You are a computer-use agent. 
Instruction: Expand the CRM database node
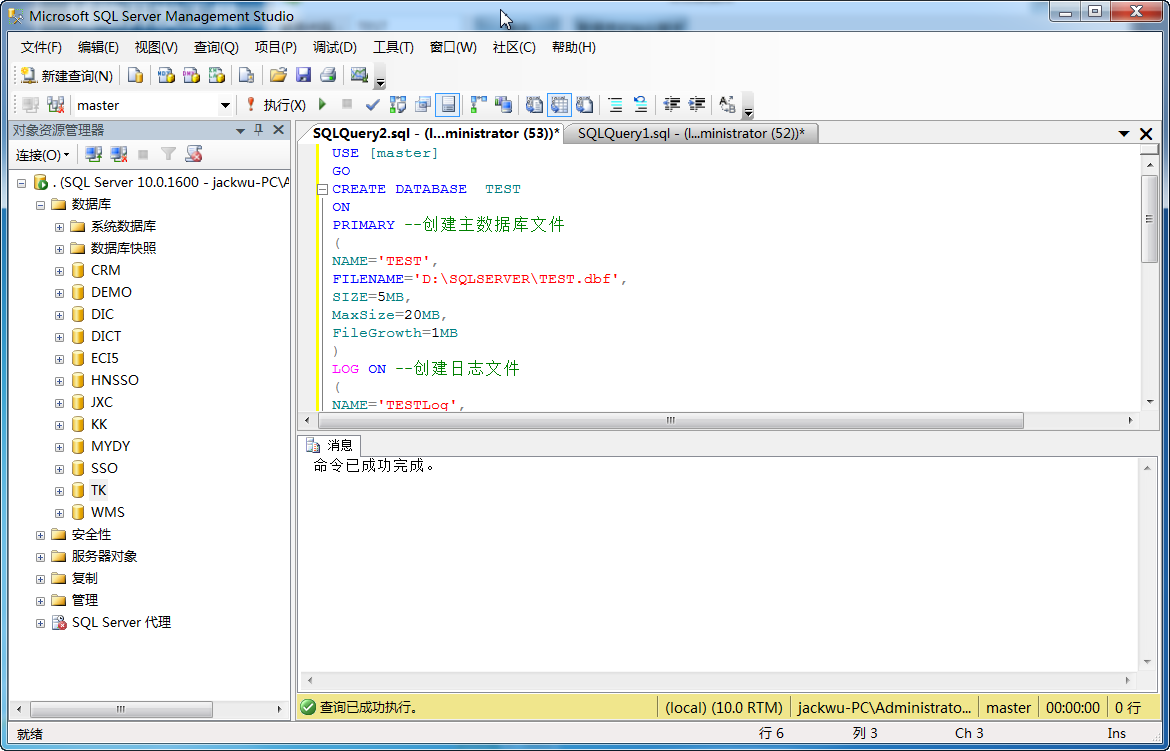point(59,271)
